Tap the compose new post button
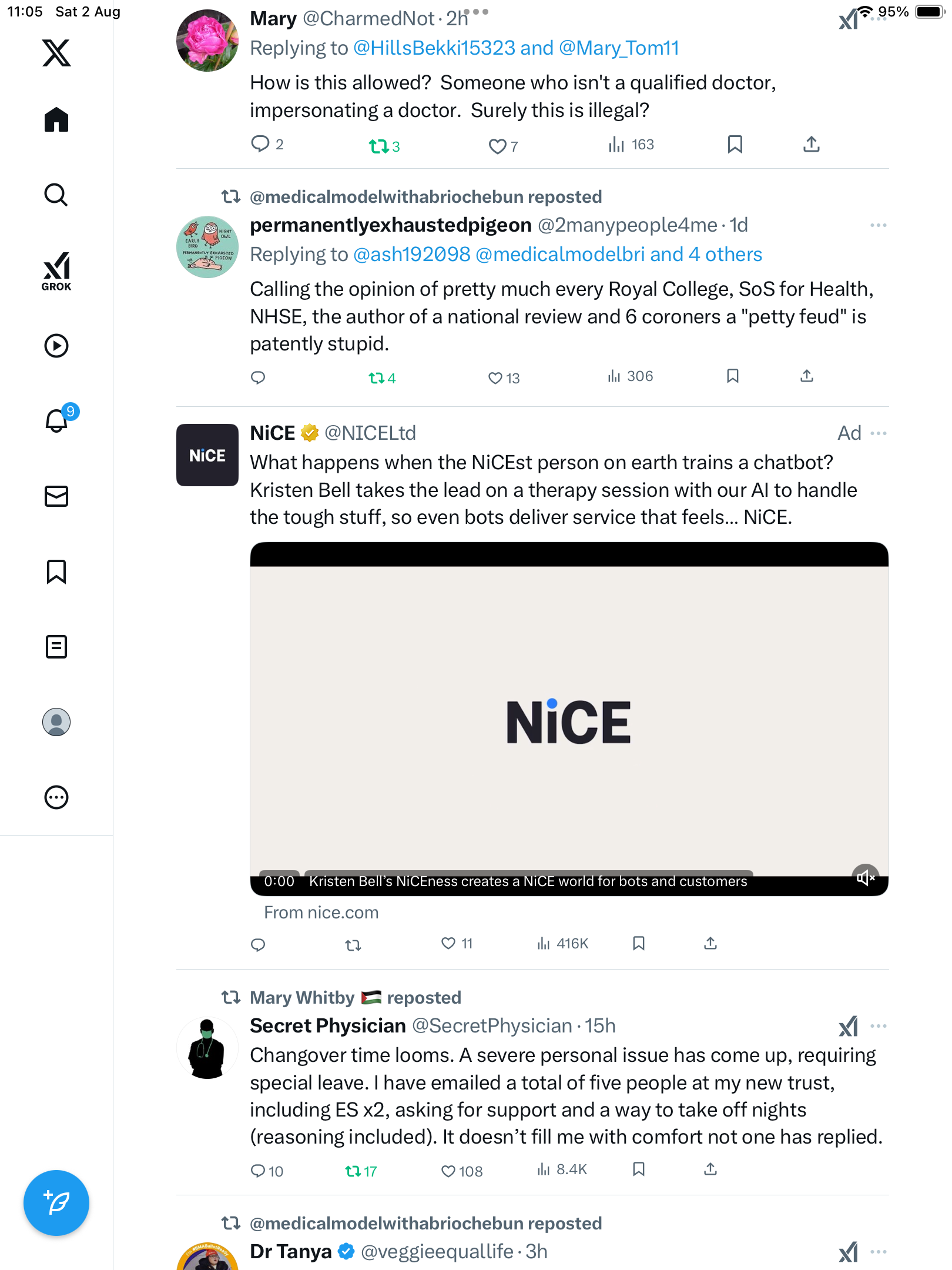The width and height of the screenshot is (952, 1270). (56, 1203)
